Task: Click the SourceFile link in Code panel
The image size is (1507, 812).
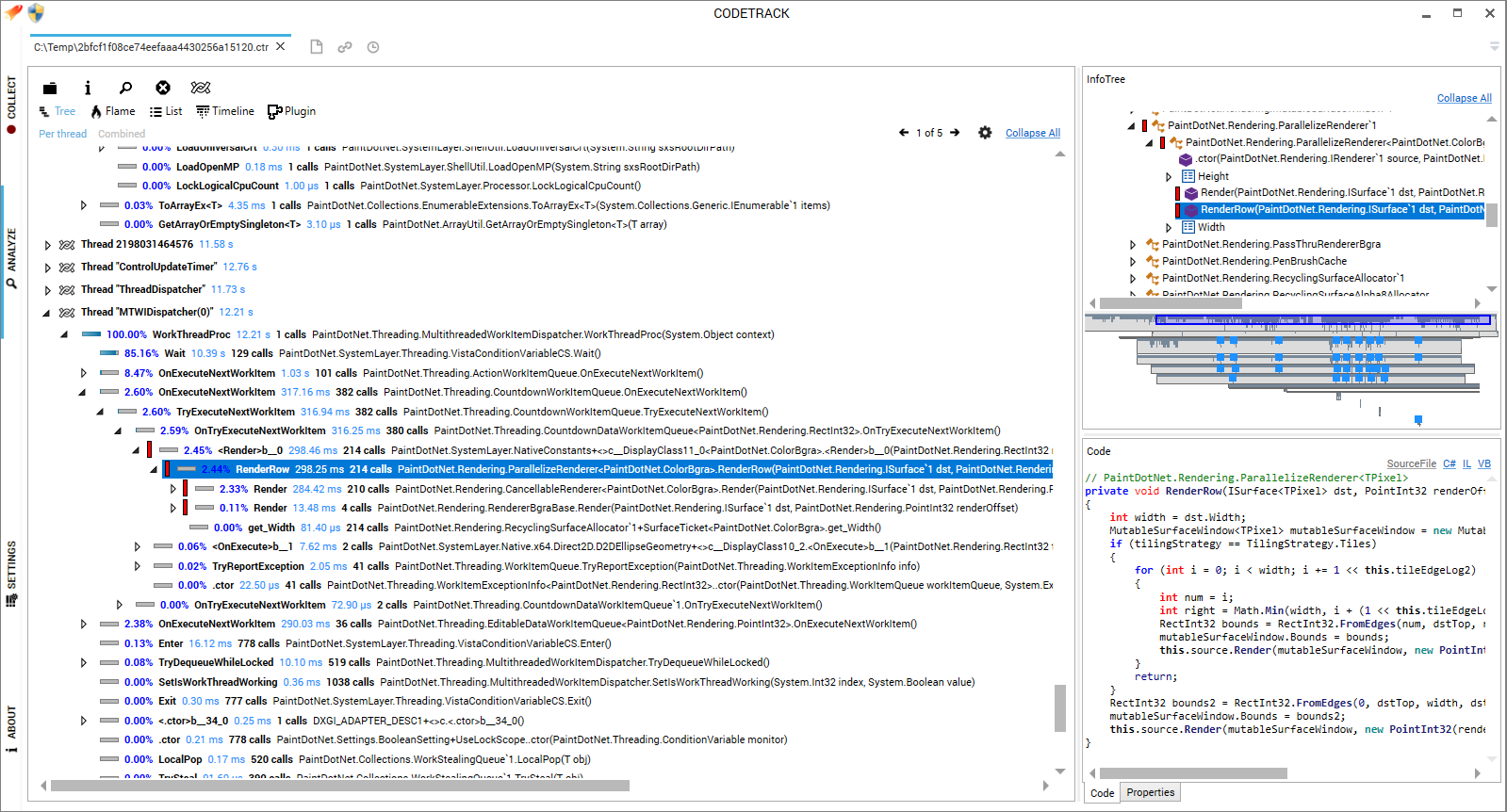Action: 1411,463
